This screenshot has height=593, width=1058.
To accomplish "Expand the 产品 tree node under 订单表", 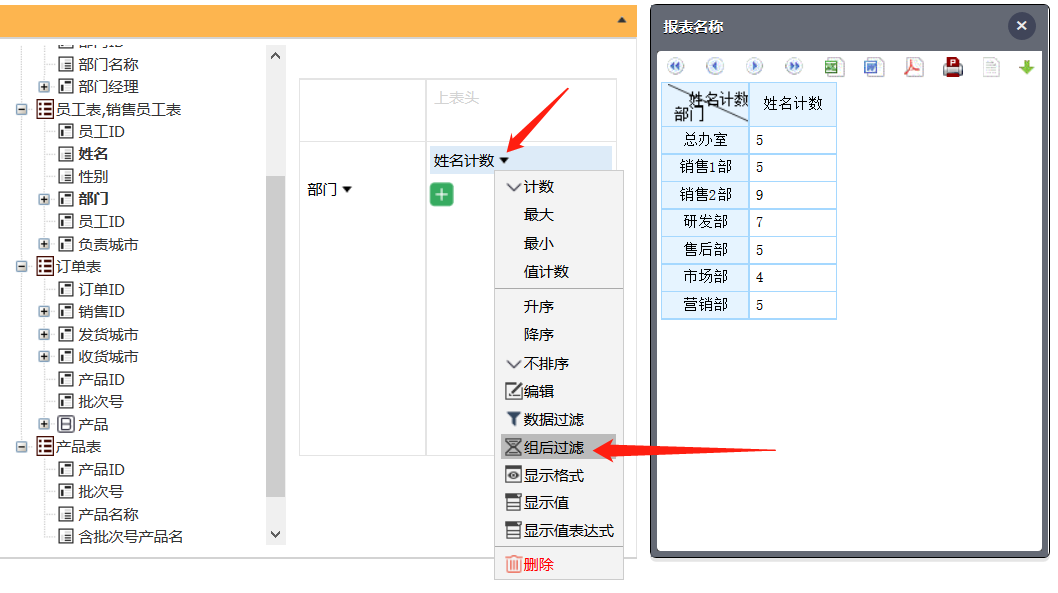I will (x=44, y=424).
